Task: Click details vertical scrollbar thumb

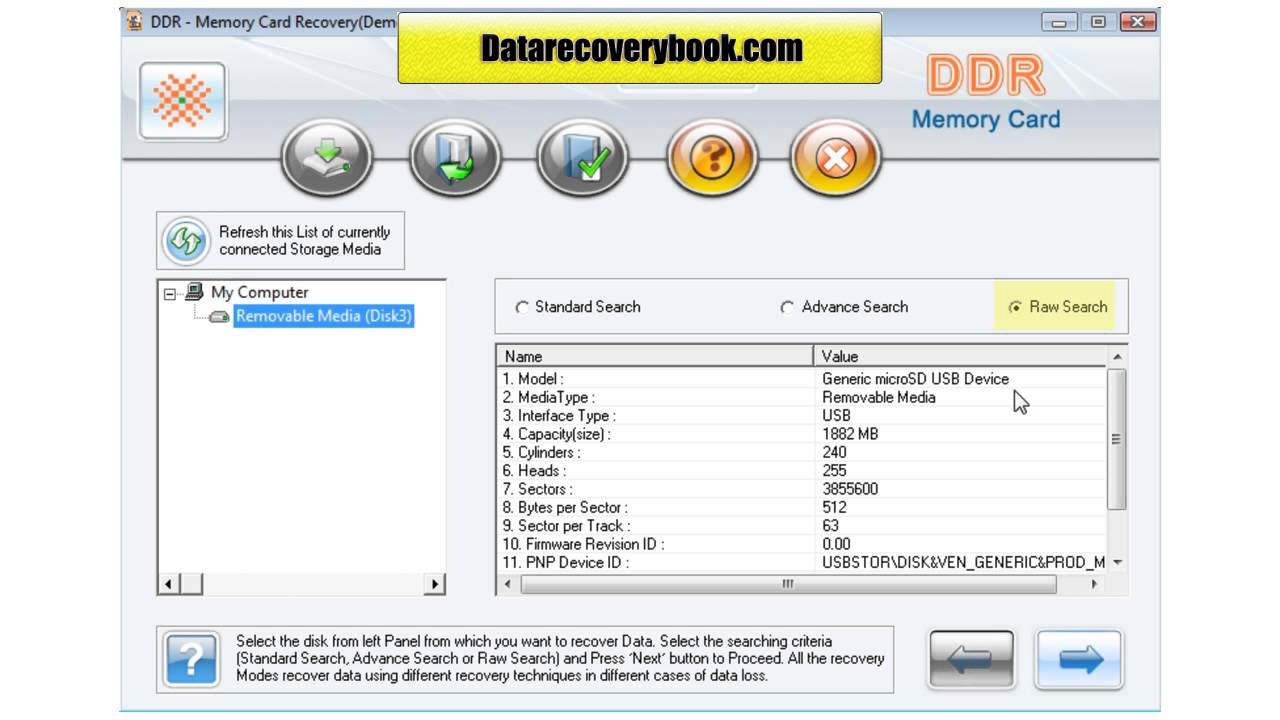Action: pos(1117,438)
